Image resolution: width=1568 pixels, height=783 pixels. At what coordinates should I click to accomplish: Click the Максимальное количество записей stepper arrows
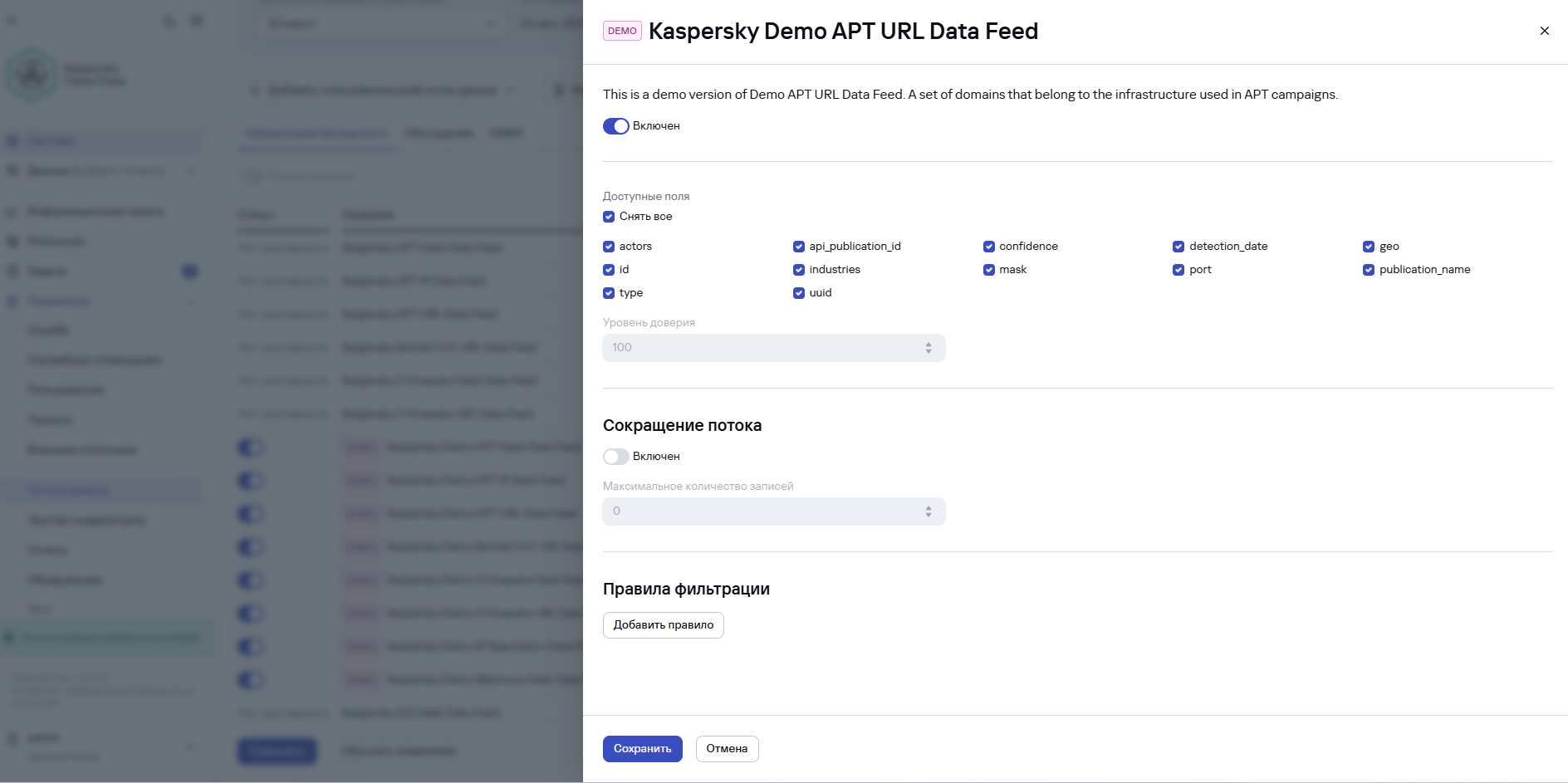tap(929, 511)
